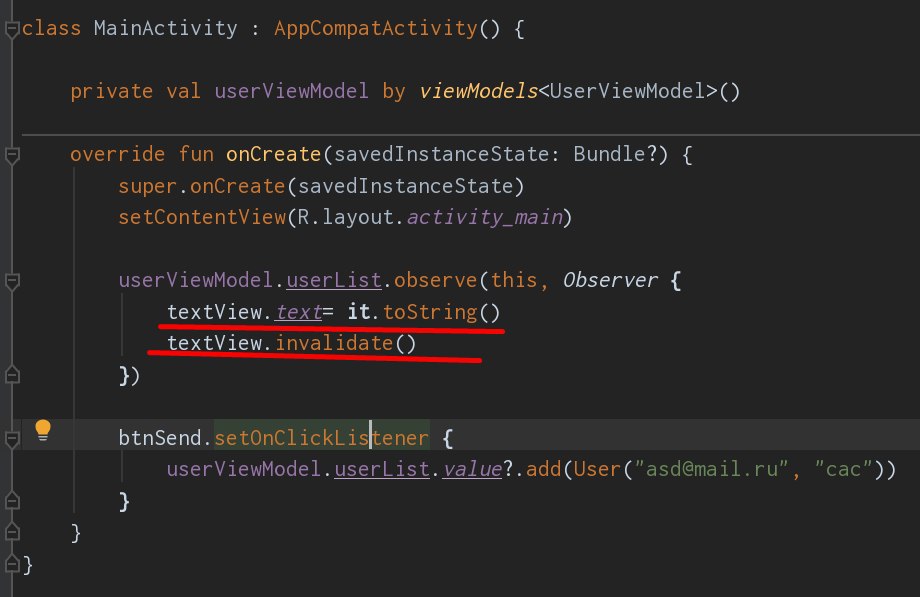The width and height of the screenshot is (920, 597).
Task: Click the underlined value property
Action: point(472,470)
